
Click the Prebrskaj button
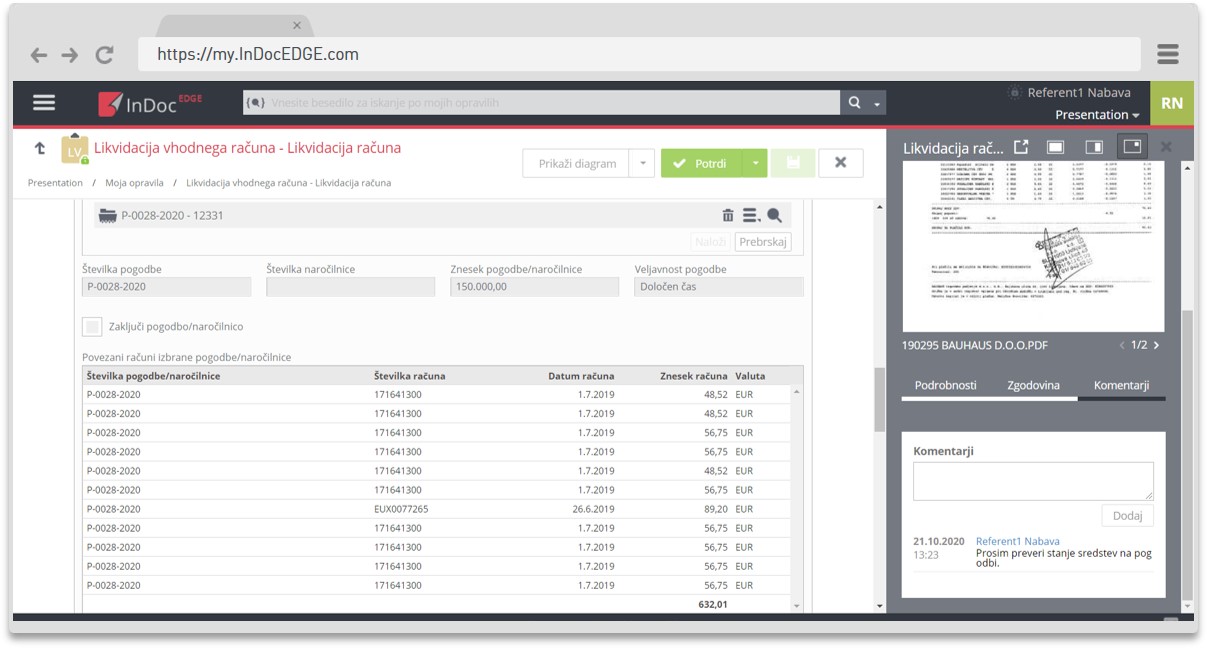click(763, 242)
